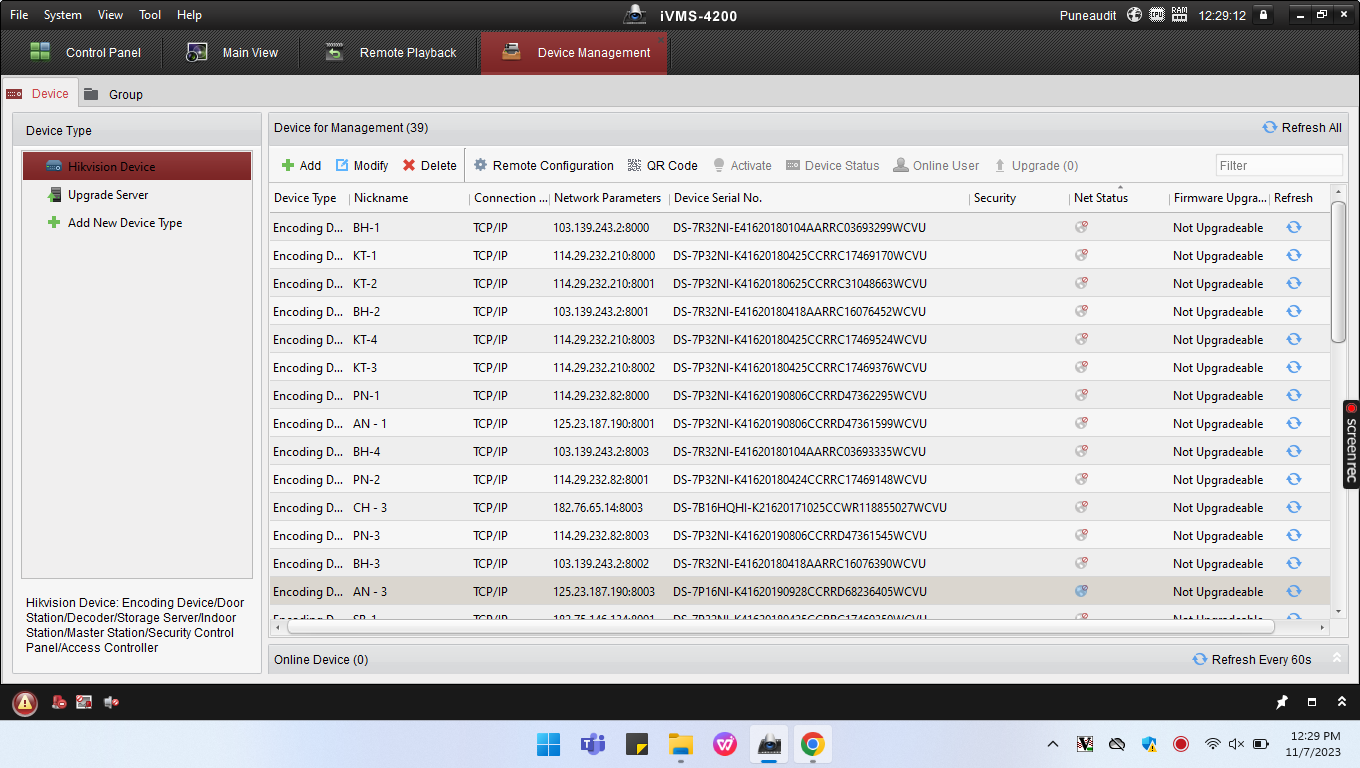Image resolution: width=1360 pixels, height=768 pixels.
Task: Click the network status globe icon in the title bar
Action: 1134,15
